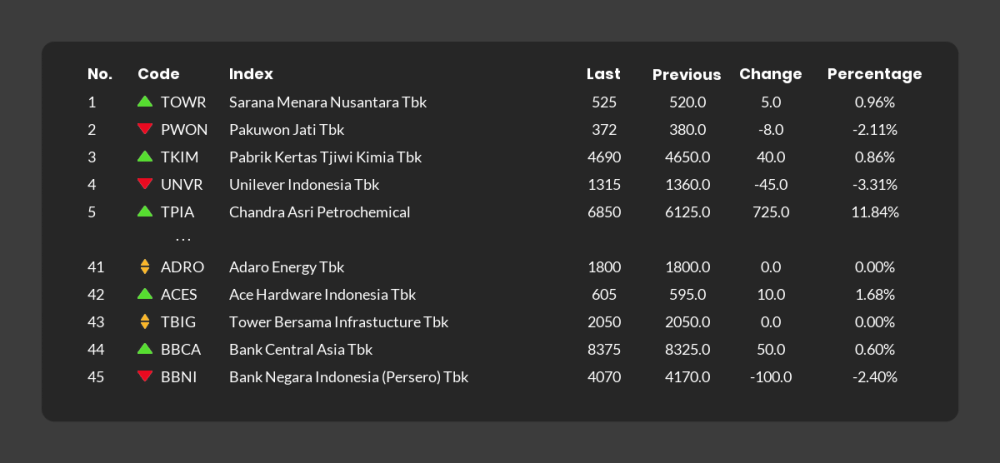The image size is (1000, 463).
Task: Click the Code column header
Action: (x=158, y=74)
